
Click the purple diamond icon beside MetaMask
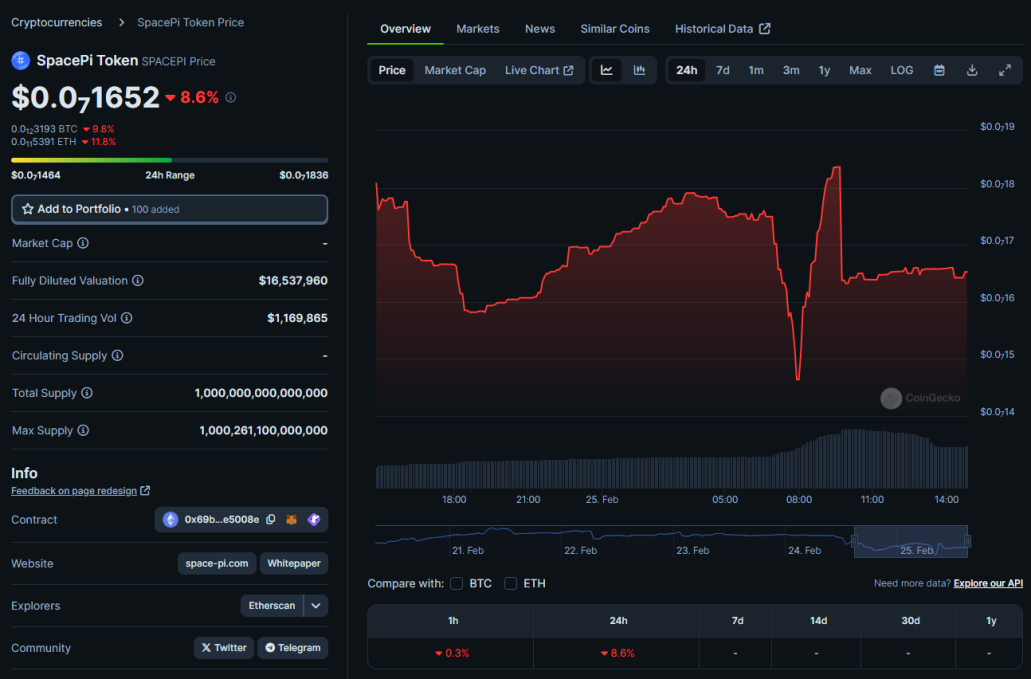[314, 519]
